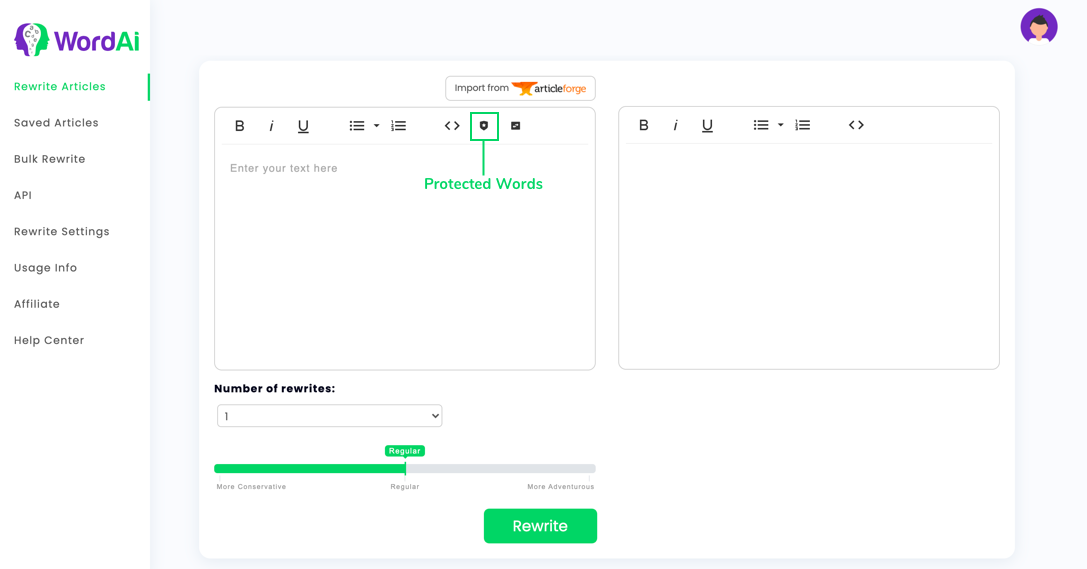This screenshot has width=1087, height=569.
Task: Open the Protected Words shield icon
Action: (484, 126)
